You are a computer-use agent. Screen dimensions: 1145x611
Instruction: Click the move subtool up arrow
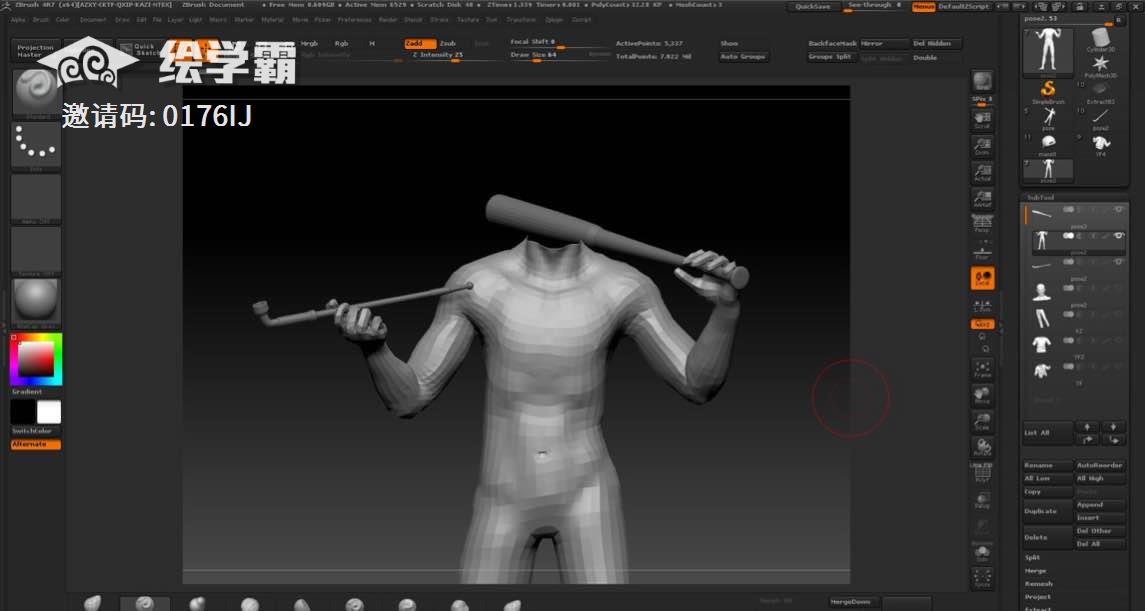tap(1088, 427)
